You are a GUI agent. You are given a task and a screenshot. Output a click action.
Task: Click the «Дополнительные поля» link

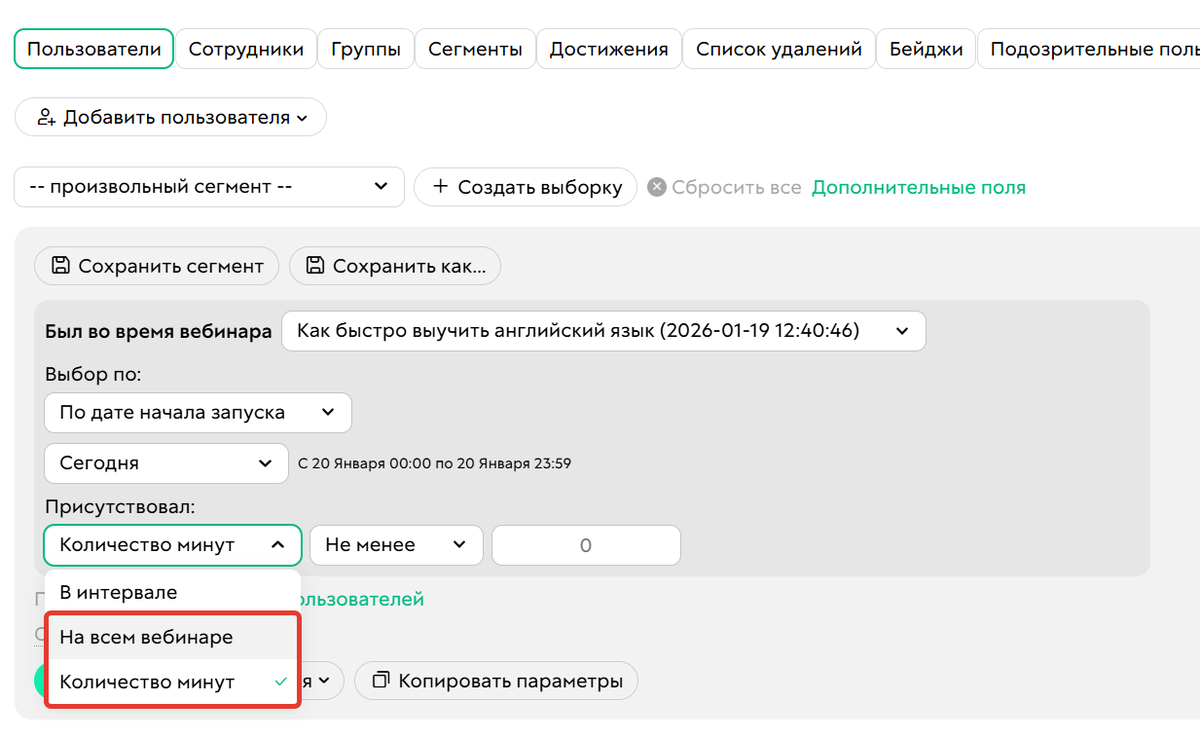[x=918, y=187]
